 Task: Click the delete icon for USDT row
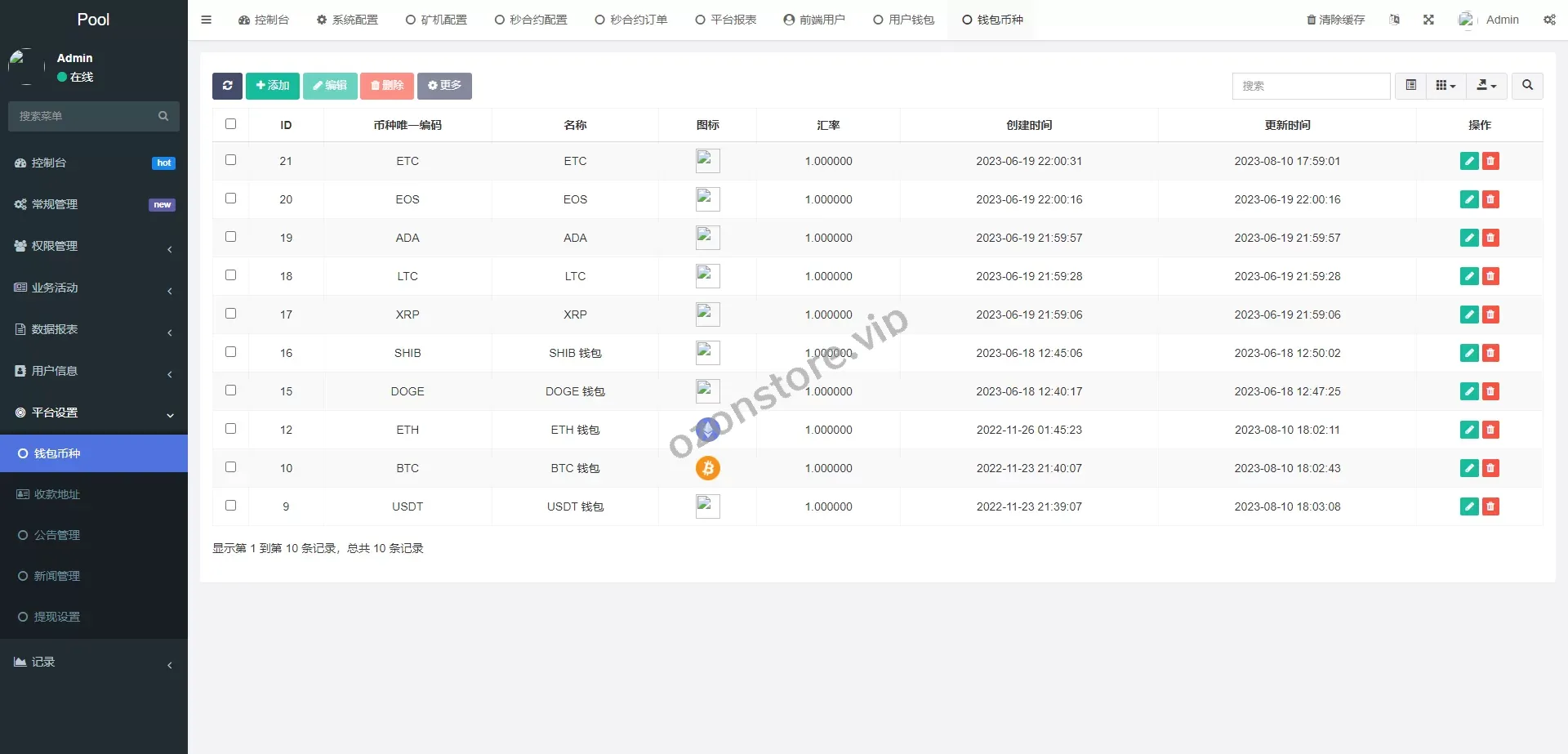1490,506
